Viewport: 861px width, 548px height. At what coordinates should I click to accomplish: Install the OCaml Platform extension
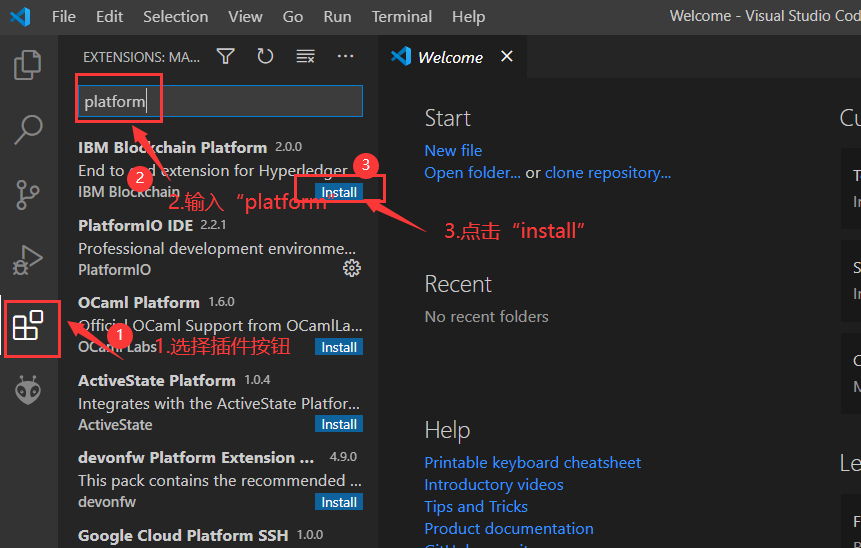(x=339, y=347)
